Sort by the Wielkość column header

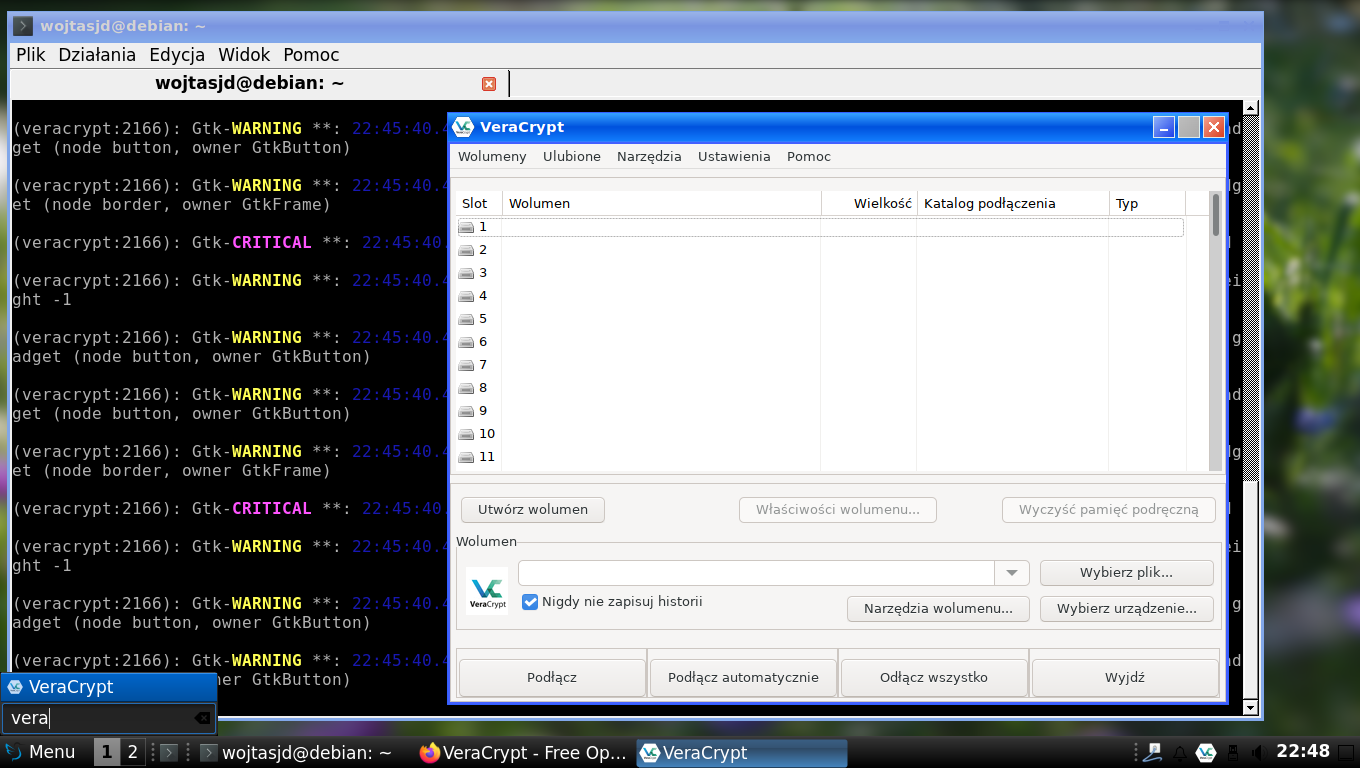(869, 203)
